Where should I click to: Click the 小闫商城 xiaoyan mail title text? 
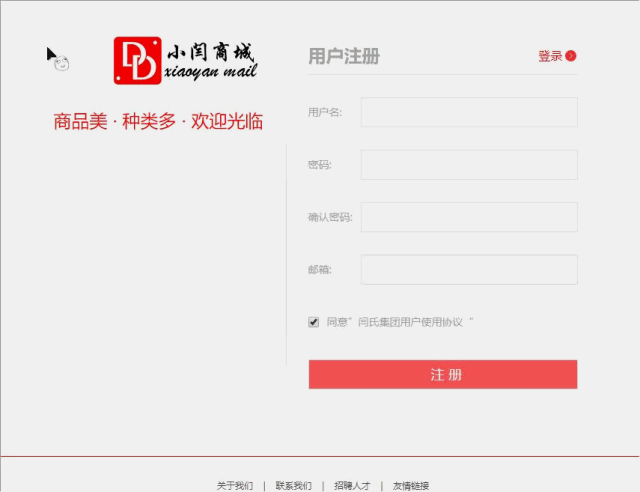click(x=211, y=60)
